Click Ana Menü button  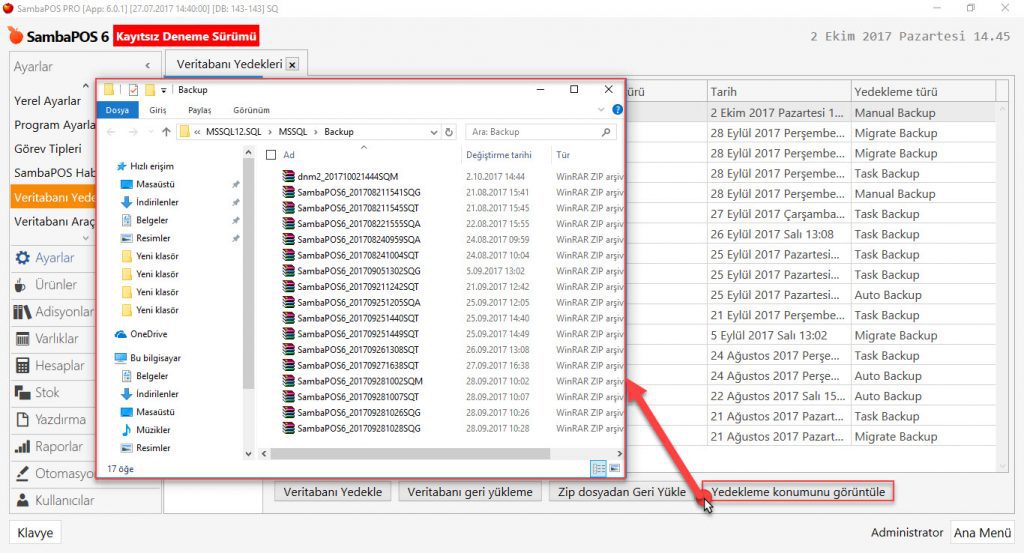982,533
